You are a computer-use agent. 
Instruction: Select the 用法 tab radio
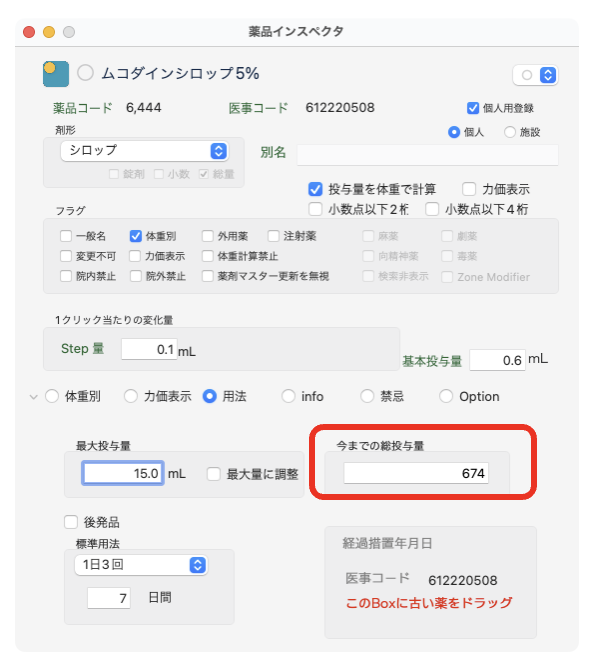[209, 396]
